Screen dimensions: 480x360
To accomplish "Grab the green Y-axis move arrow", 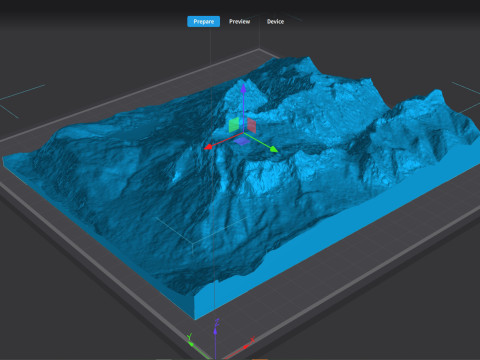I will (x=273, y=149).
